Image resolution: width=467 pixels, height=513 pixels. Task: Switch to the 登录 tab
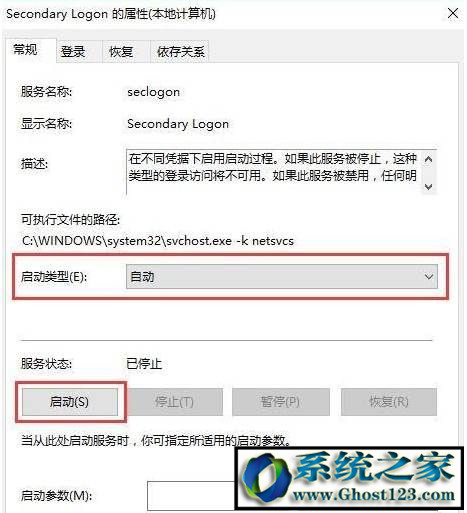[73, 52]
